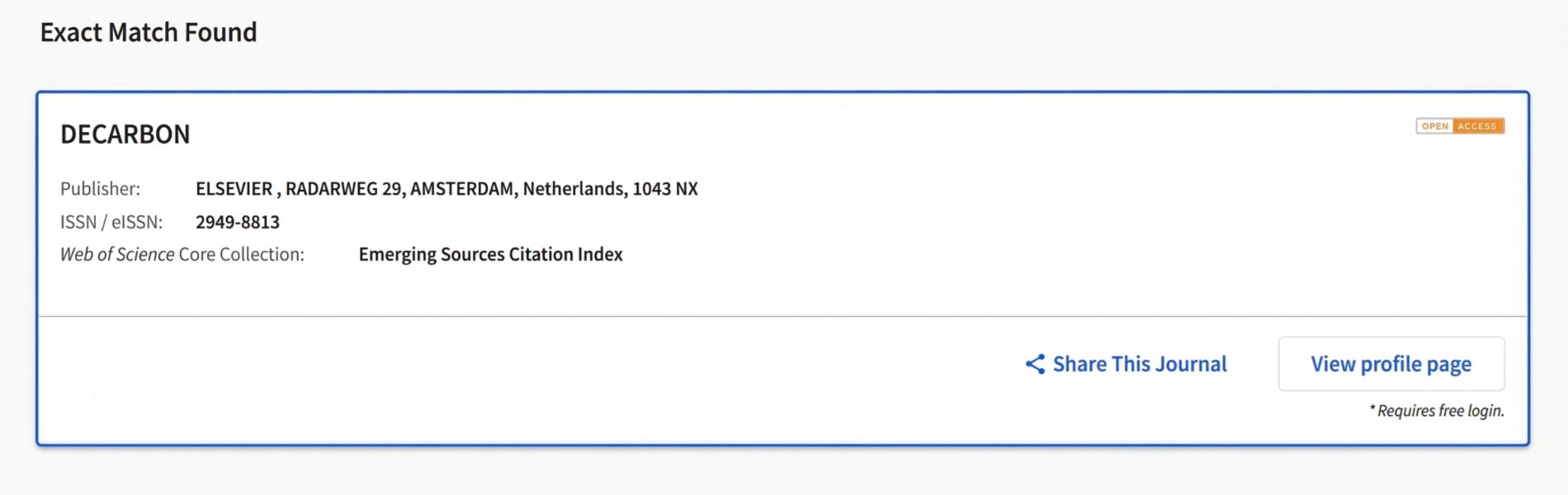
Task: Click Emerging Sources Citation Index value
Action: (x=490, y=254)
